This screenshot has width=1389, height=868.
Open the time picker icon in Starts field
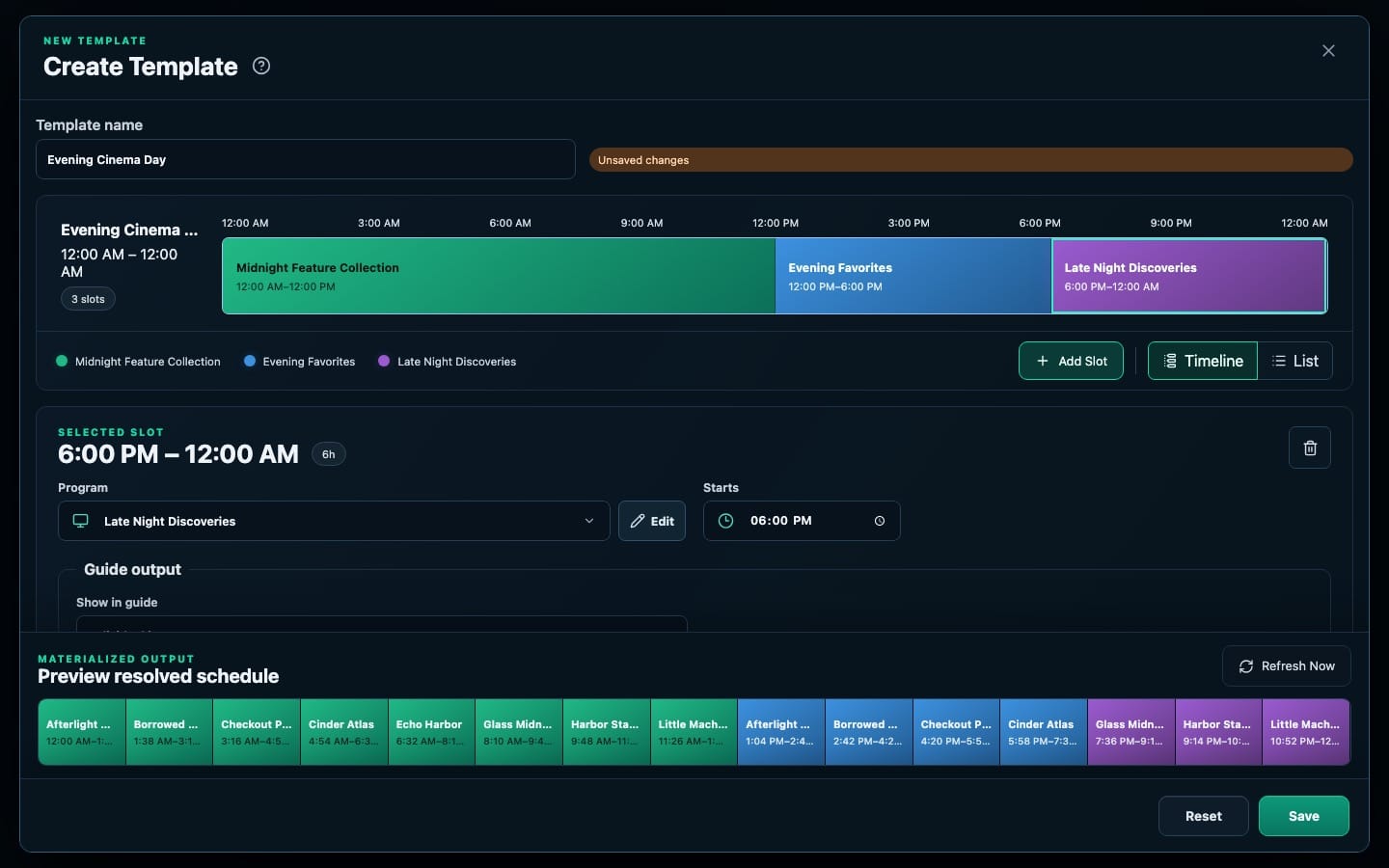(x=880, y=521)
